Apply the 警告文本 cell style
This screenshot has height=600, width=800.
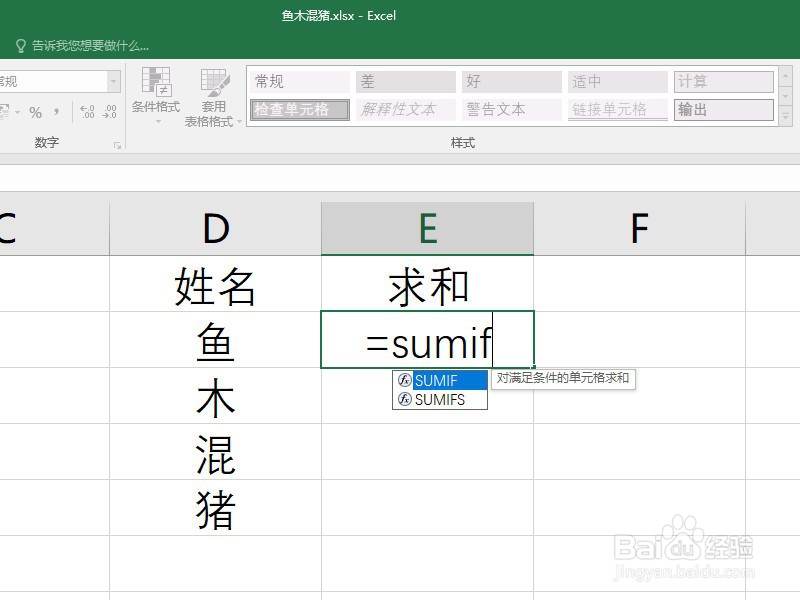512,110
